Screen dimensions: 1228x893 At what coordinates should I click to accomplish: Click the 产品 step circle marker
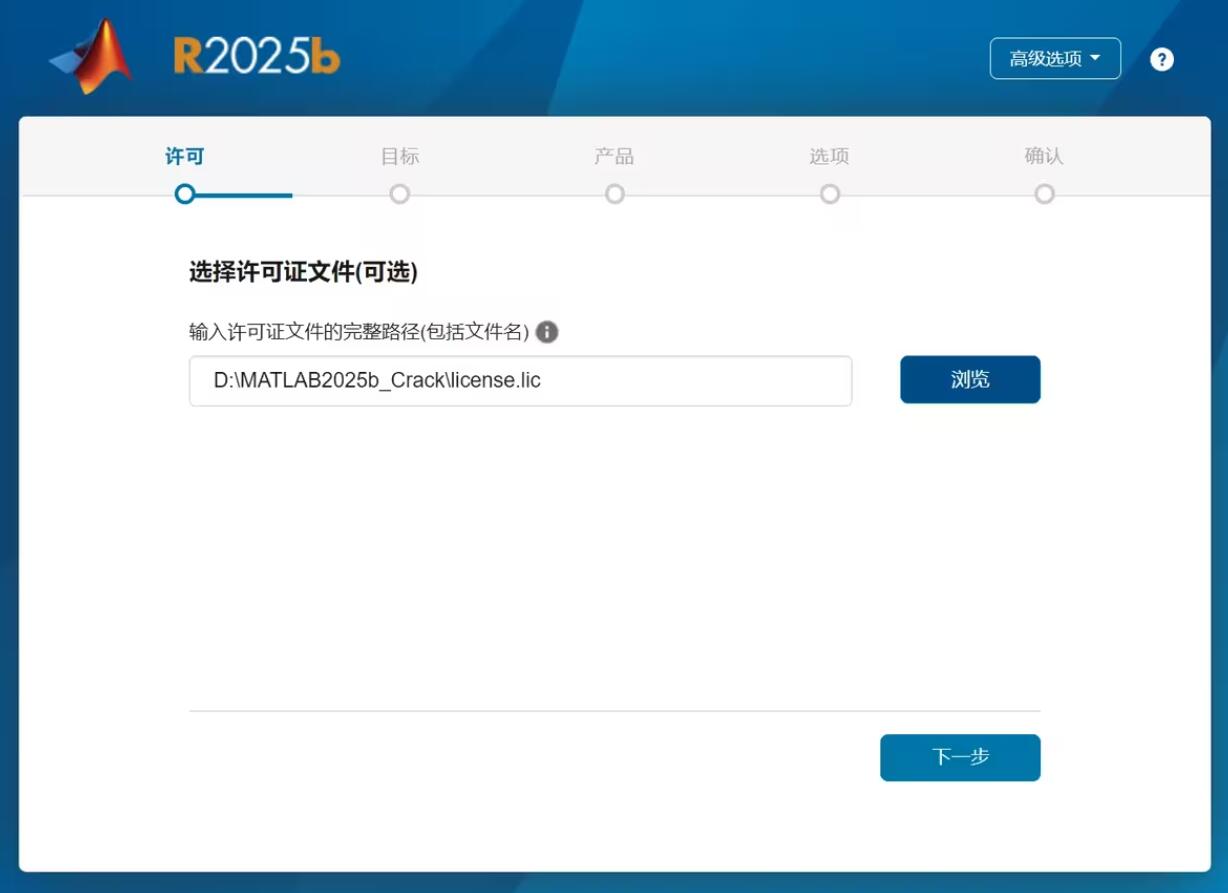click(x=615, y=194)
